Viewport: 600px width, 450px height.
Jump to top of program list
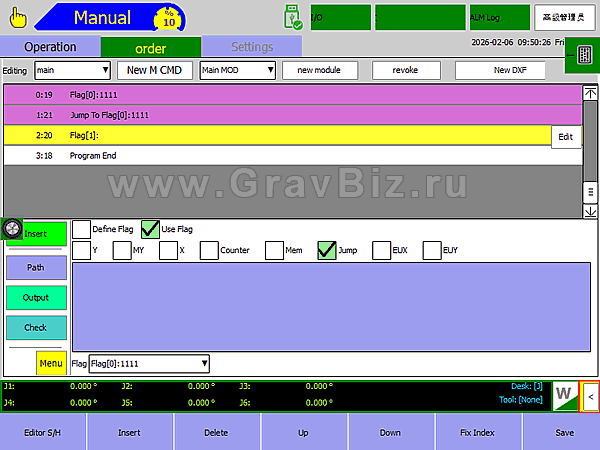point(590,93)
